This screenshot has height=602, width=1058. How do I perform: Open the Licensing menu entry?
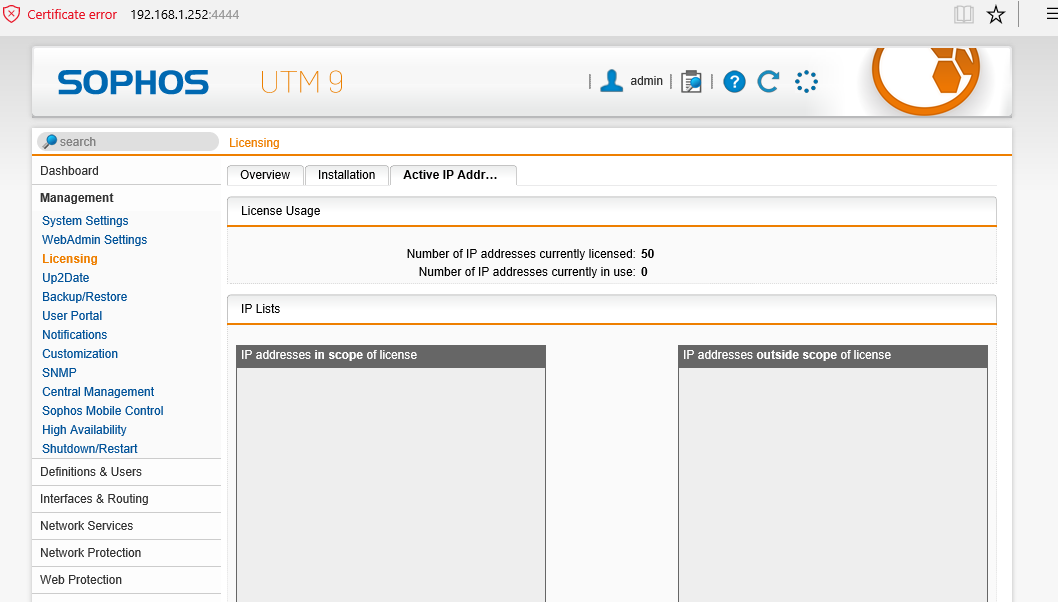click(x=69, y=258)
